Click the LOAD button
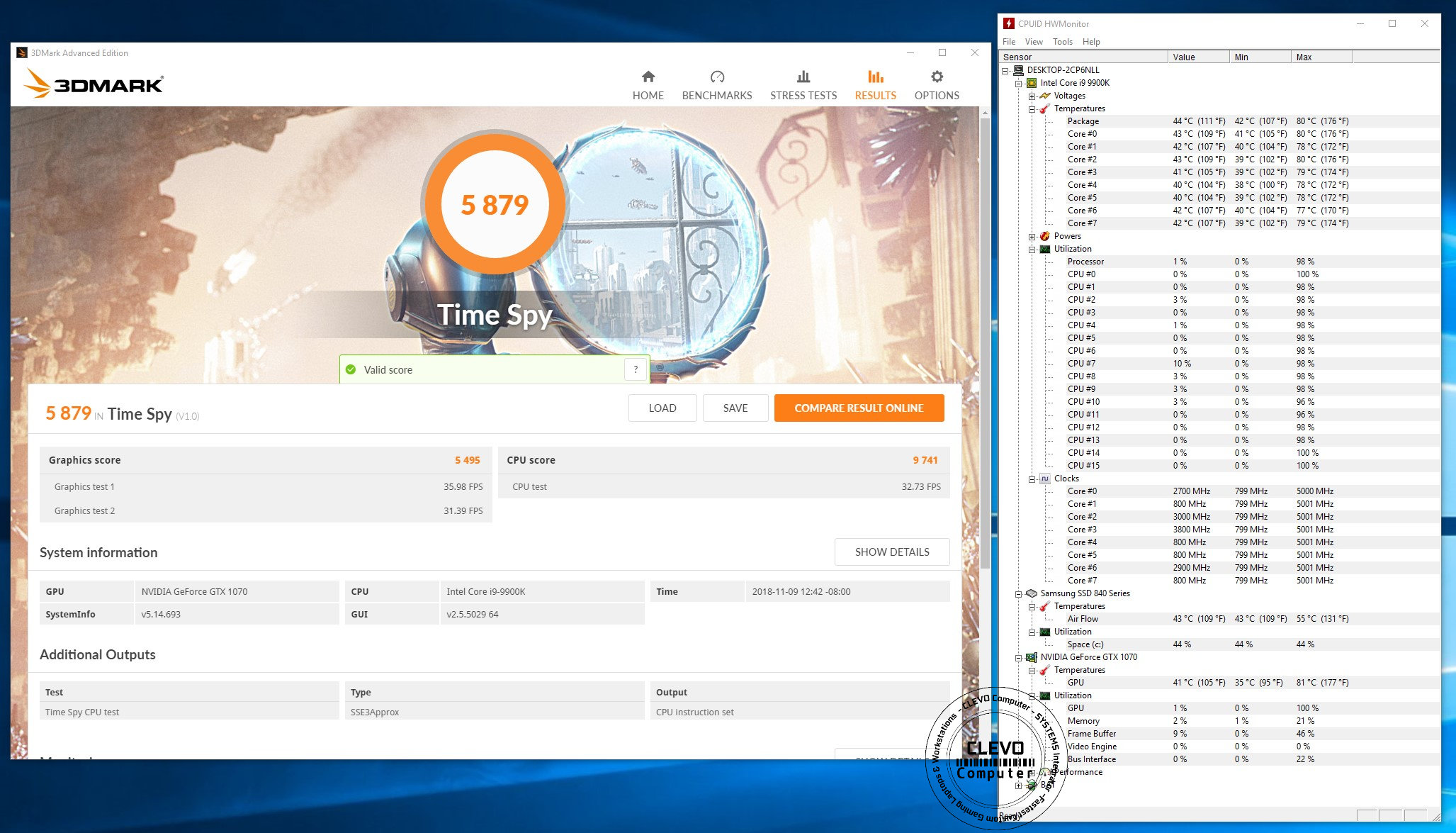The height and width of the screenshot is (833, 1456). [x=662, y=408]
